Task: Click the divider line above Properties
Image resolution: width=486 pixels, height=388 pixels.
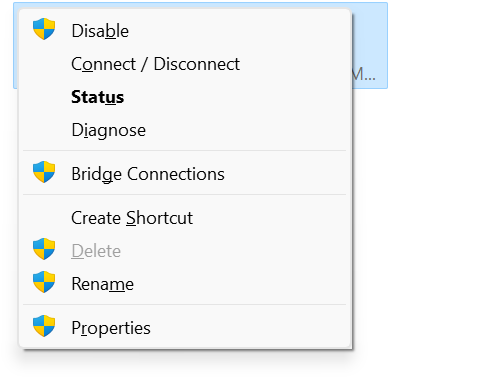Action: (184, 305)
